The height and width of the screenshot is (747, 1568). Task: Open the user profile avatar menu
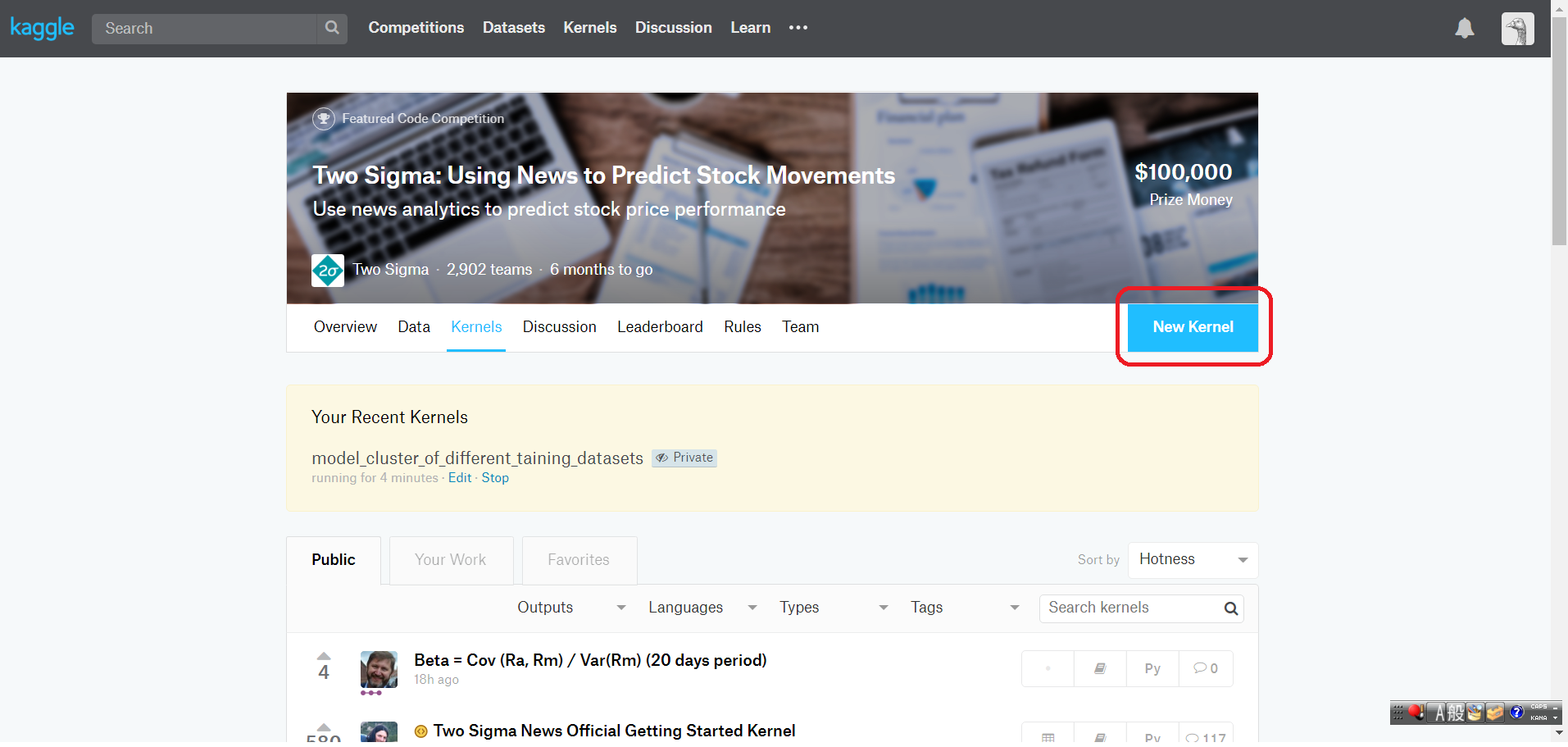[1517, 29]
